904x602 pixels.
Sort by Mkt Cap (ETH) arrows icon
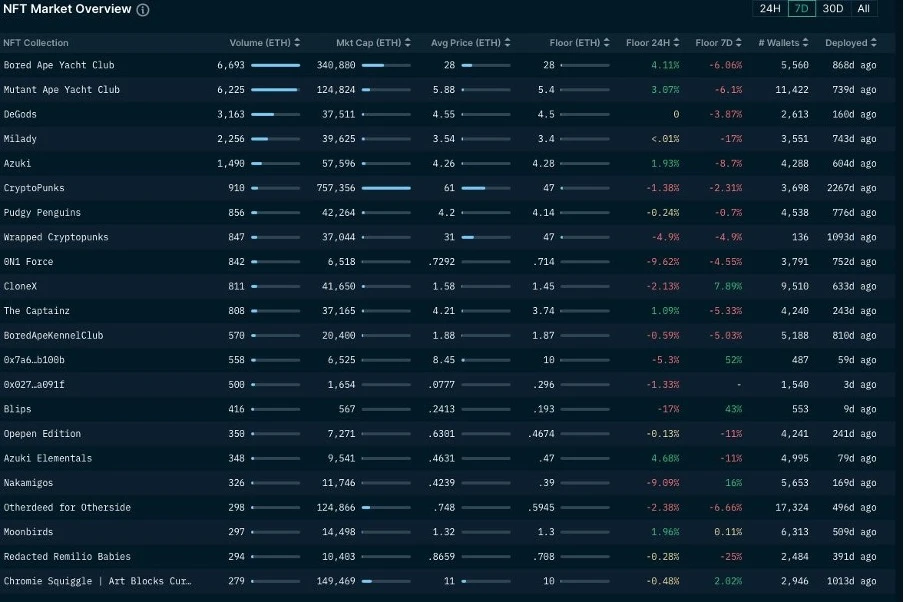click(408, 43)
